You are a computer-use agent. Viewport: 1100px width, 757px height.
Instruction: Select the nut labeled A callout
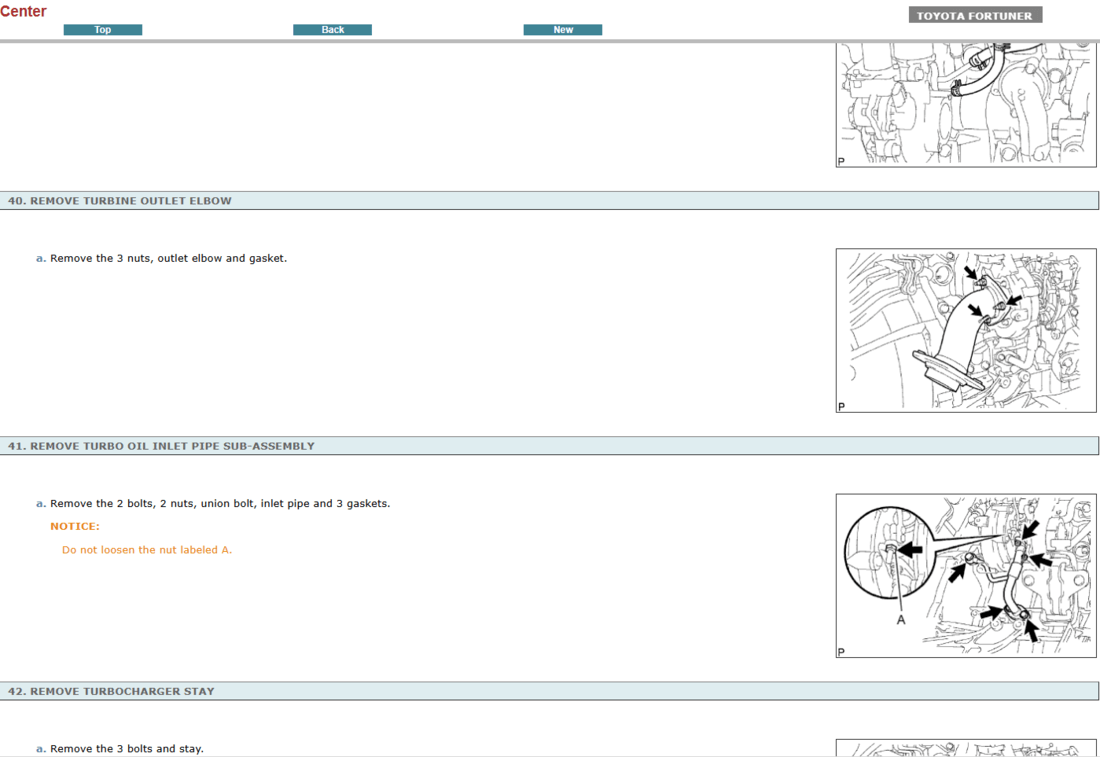click(x=899, y=618)
